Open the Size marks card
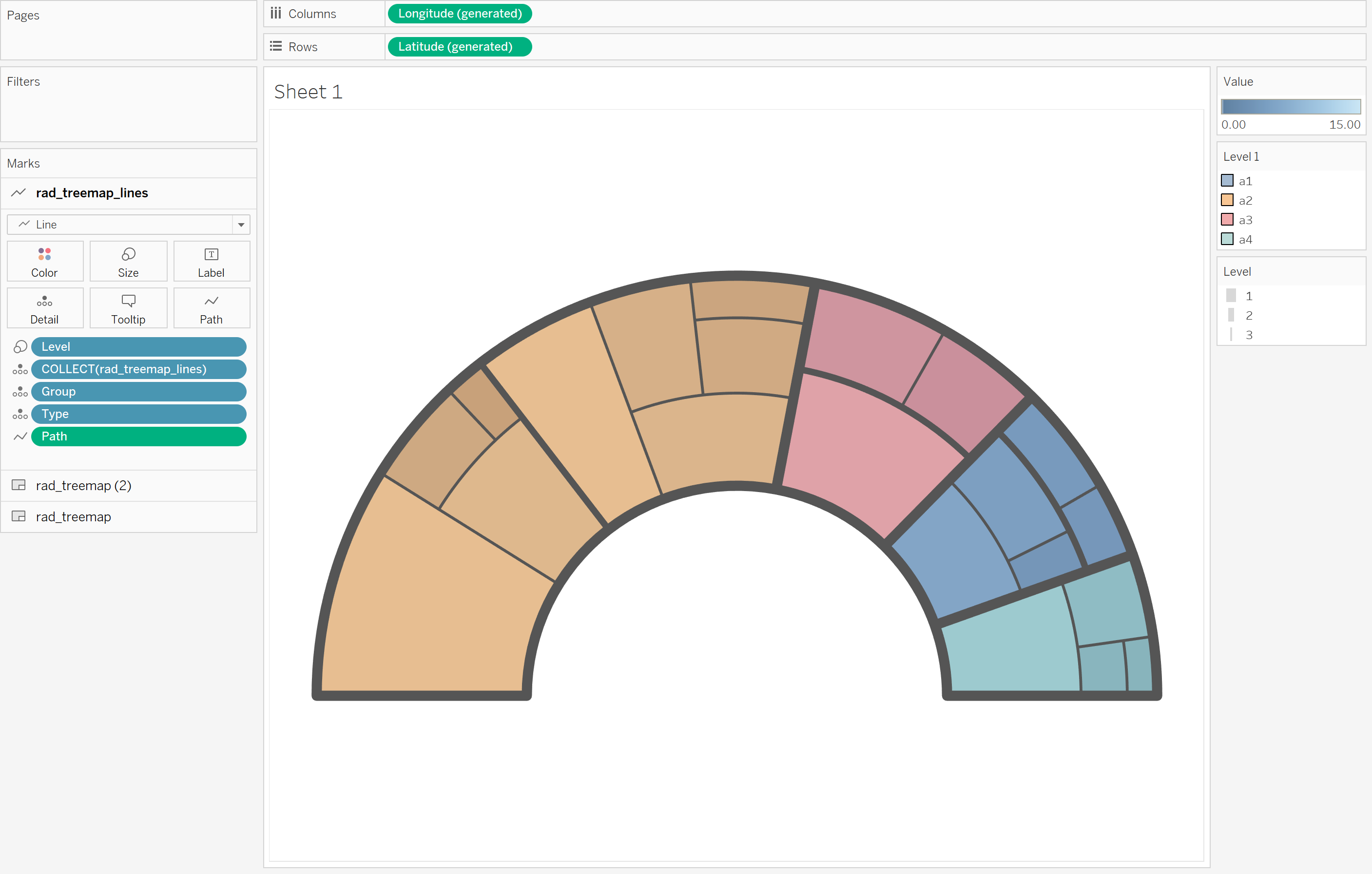 pyautogui.click(x=128, y=261)
